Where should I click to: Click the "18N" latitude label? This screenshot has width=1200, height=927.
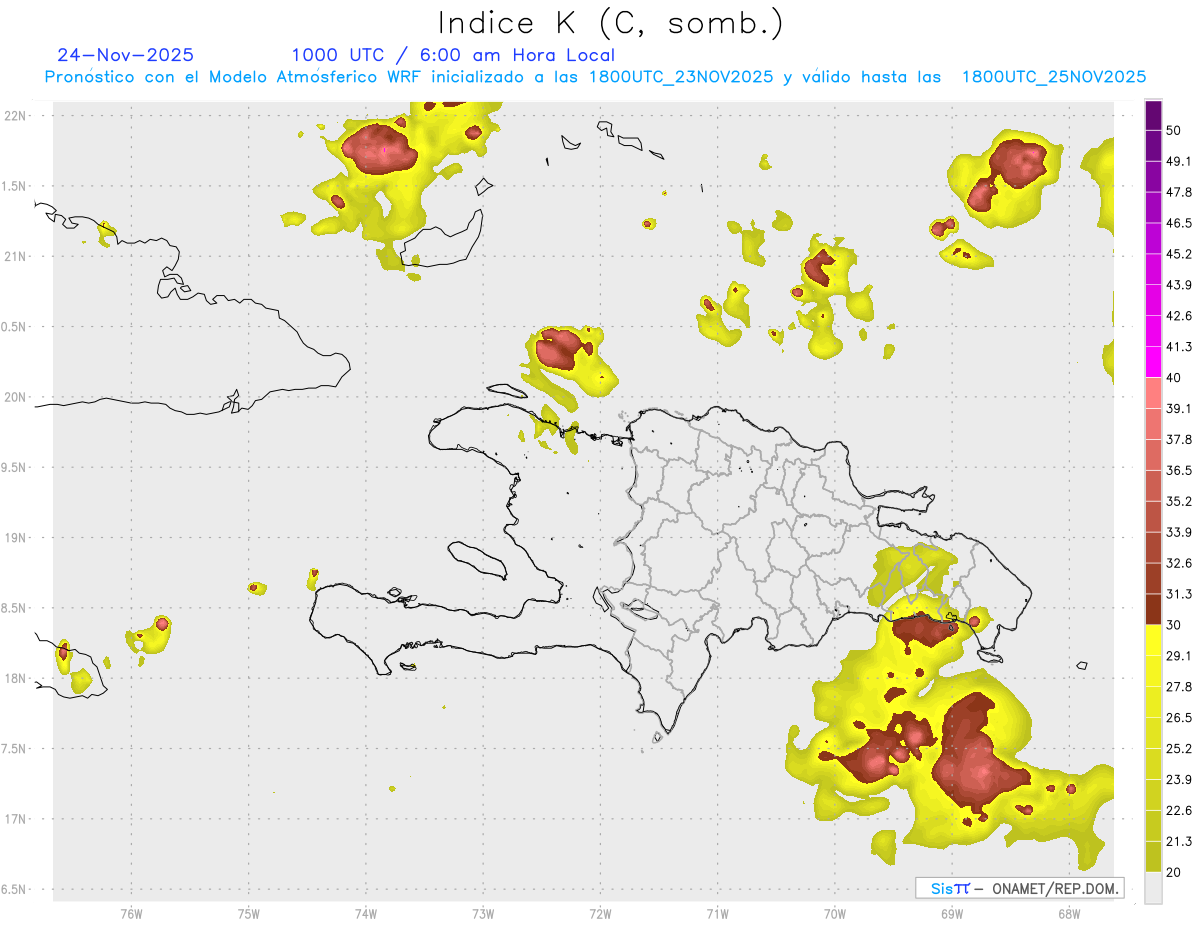[x=16, y=679]
